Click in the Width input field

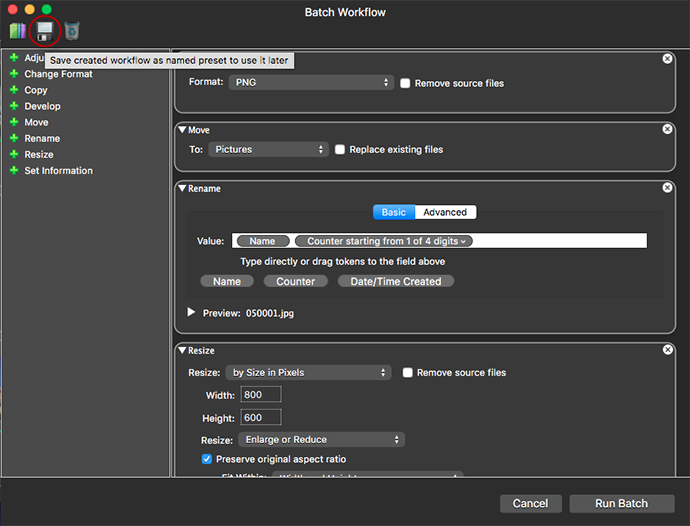point(261,394)
